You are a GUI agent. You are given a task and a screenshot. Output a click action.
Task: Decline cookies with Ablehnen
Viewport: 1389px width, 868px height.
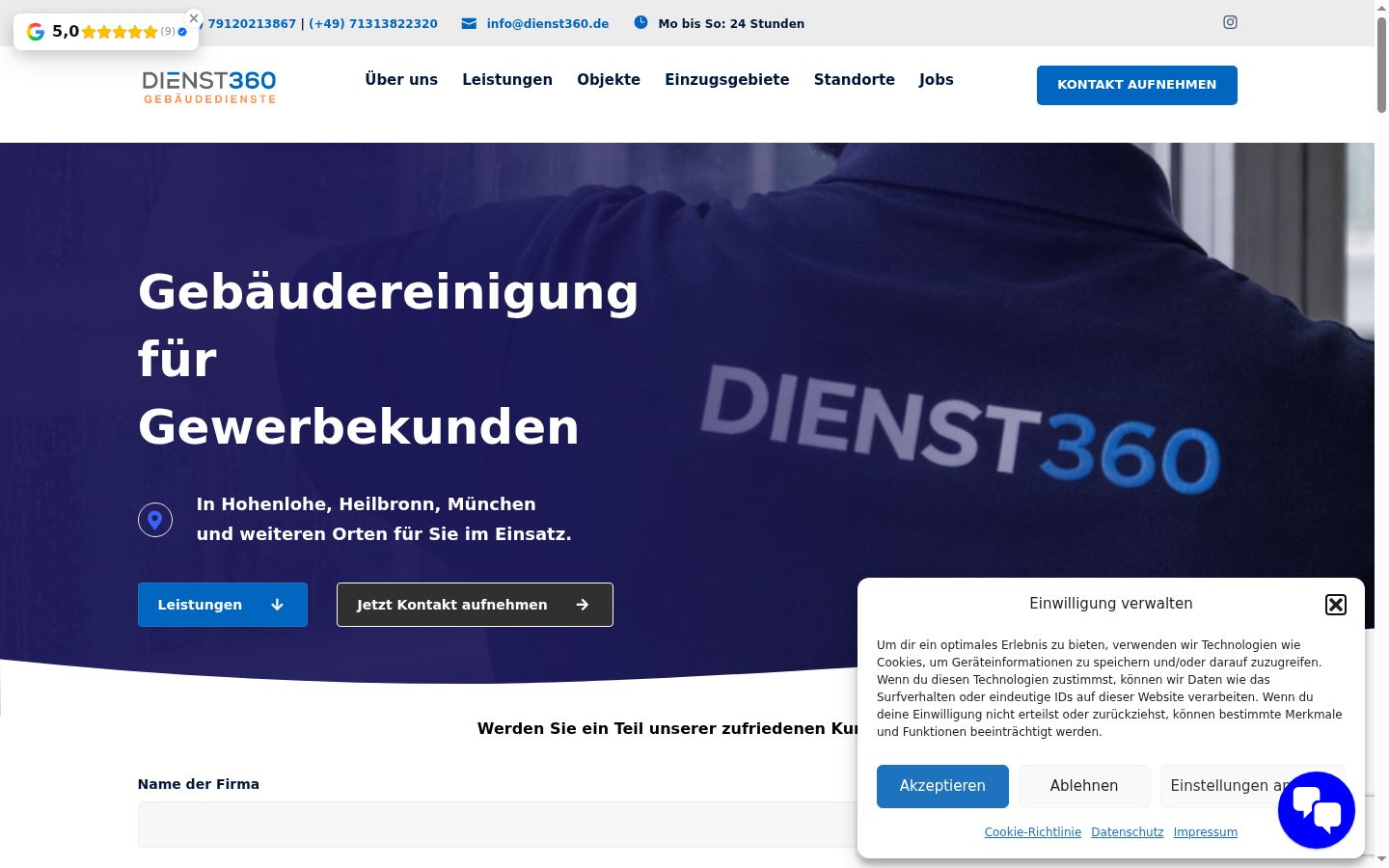pyautogui.click(x=1084, y=786)
